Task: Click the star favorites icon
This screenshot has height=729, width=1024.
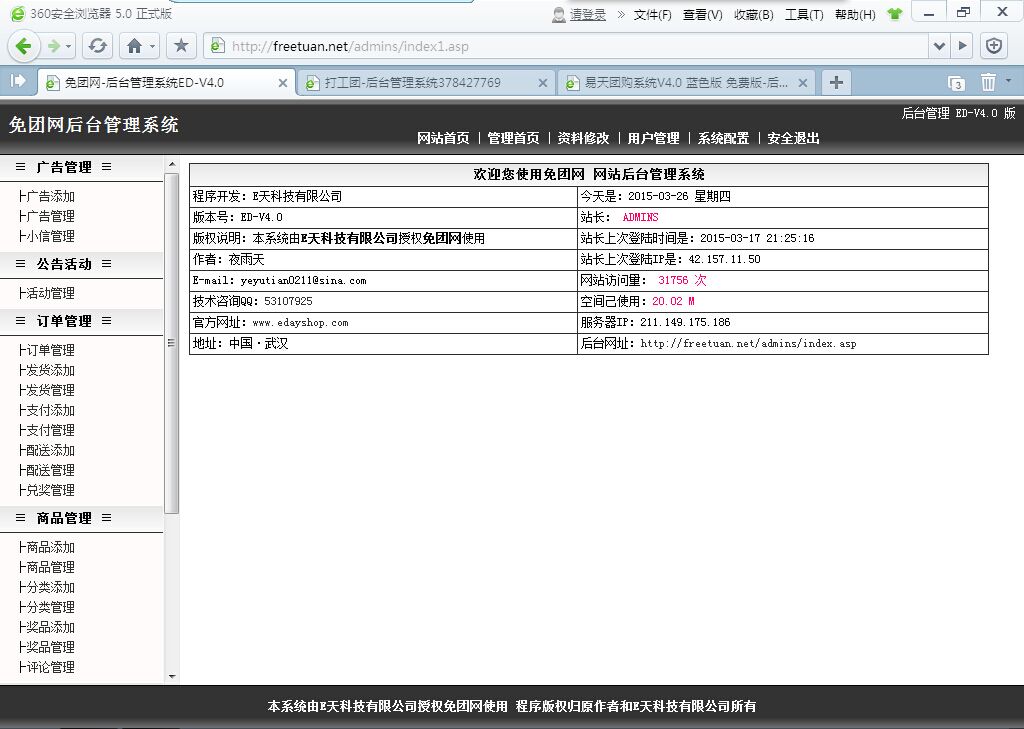Action: click(181, 46)
